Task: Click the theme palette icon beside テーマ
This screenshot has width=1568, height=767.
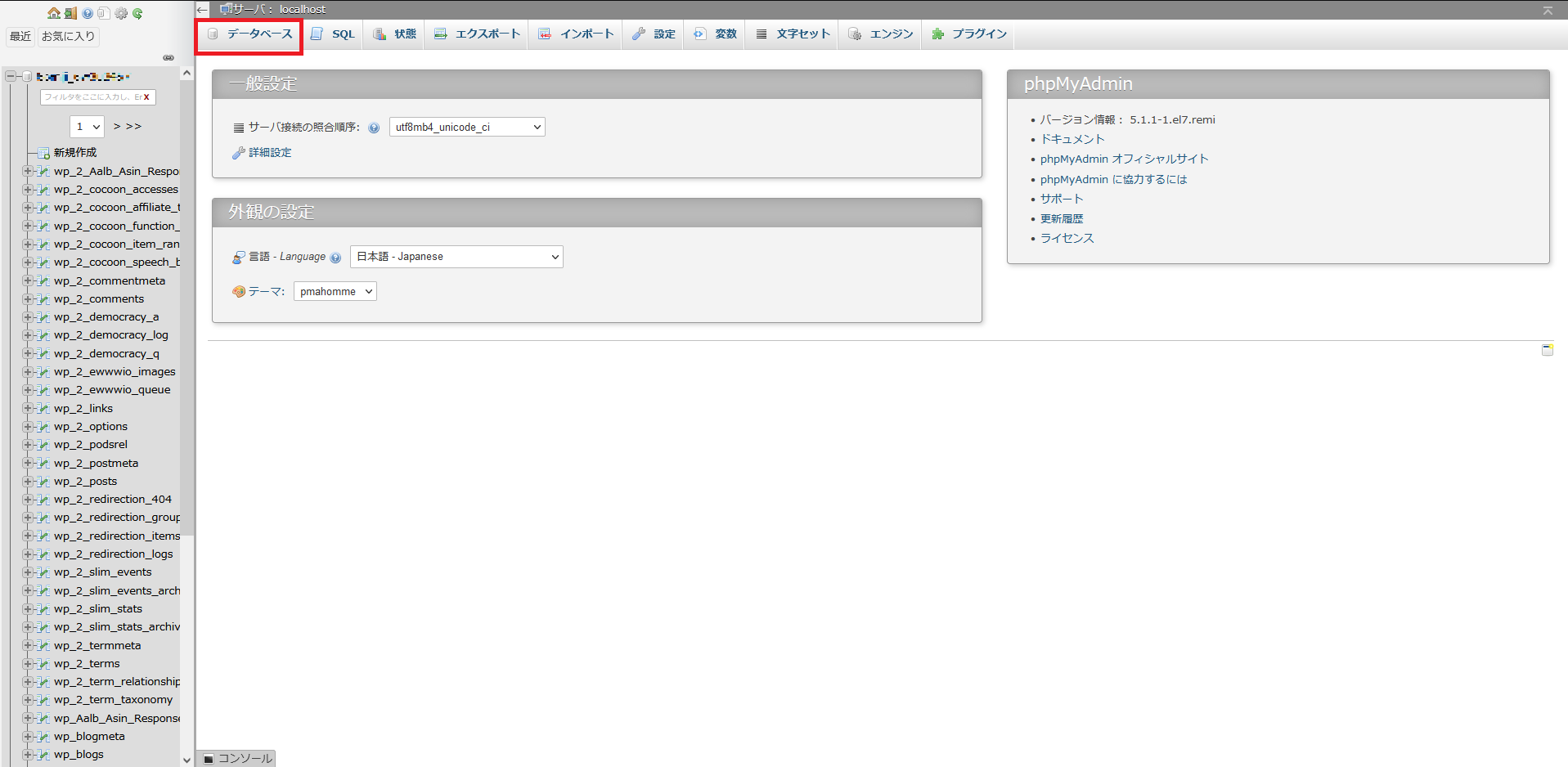Action: tap(239, 292)
